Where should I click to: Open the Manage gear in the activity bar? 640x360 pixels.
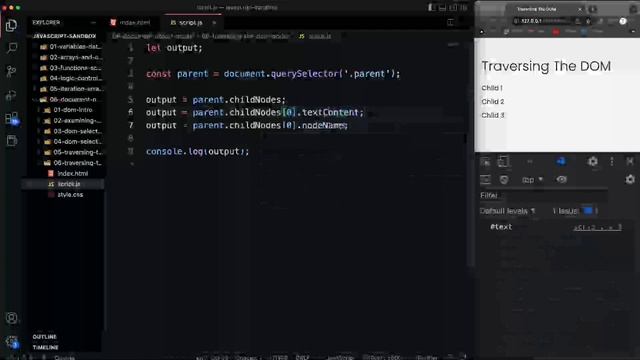(x=11, y=342)
